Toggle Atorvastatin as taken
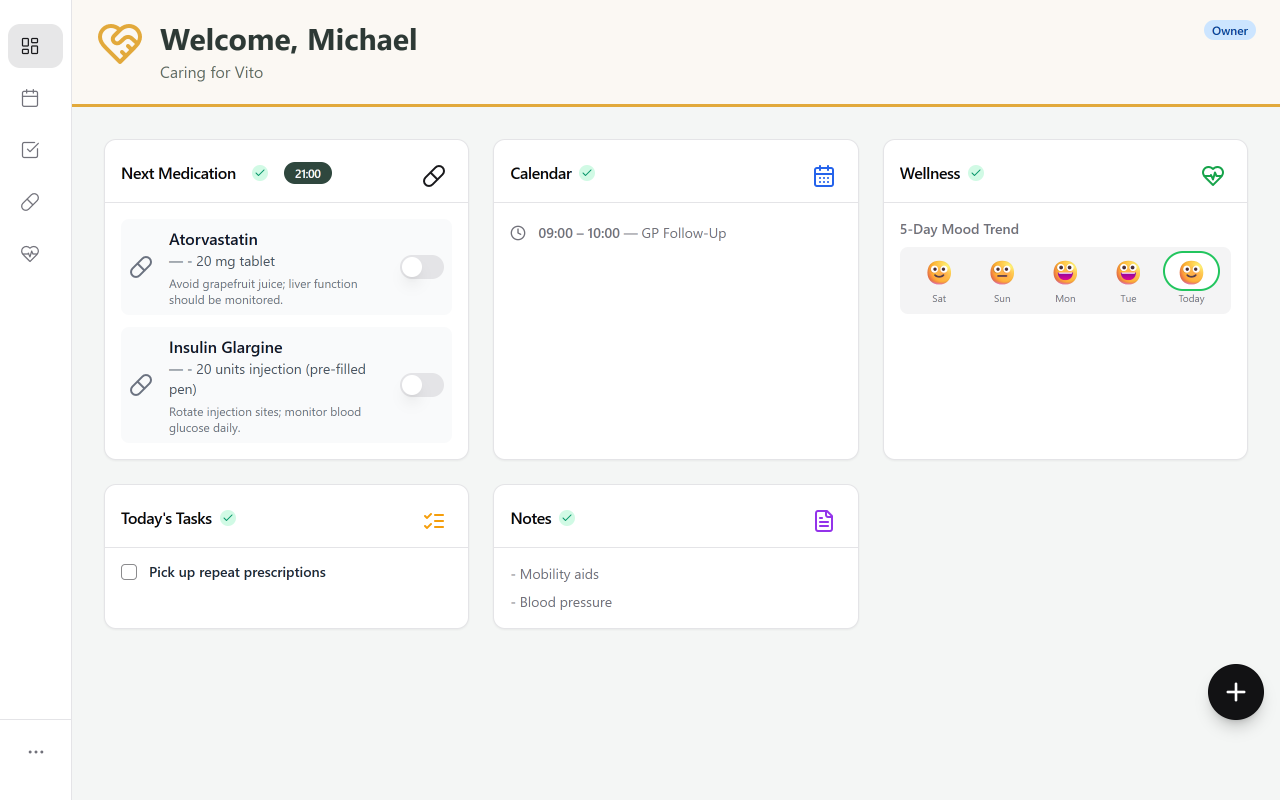 pos(422,267)
